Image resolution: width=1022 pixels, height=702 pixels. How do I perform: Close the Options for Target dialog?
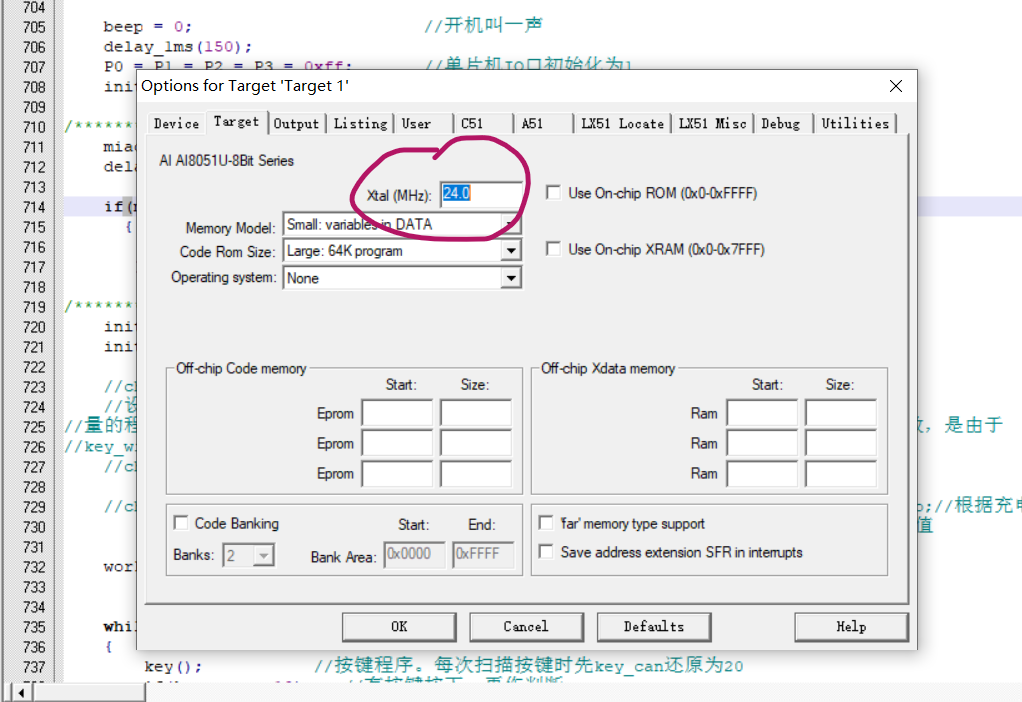click(x=895, y=86)
